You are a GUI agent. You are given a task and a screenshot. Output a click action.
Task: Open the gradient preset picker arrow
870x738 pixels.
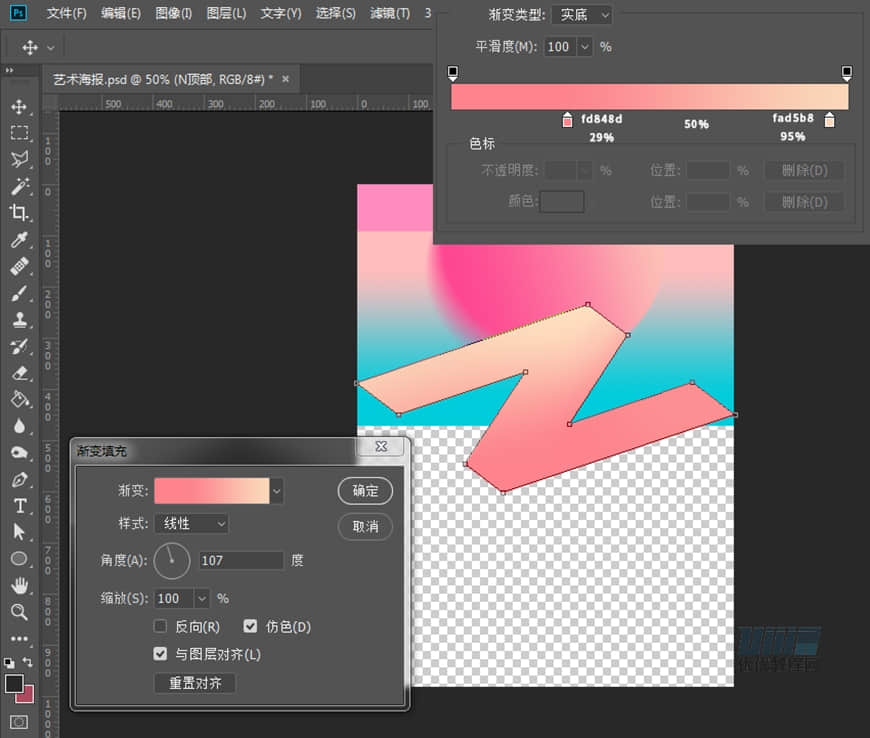[276, 491]
